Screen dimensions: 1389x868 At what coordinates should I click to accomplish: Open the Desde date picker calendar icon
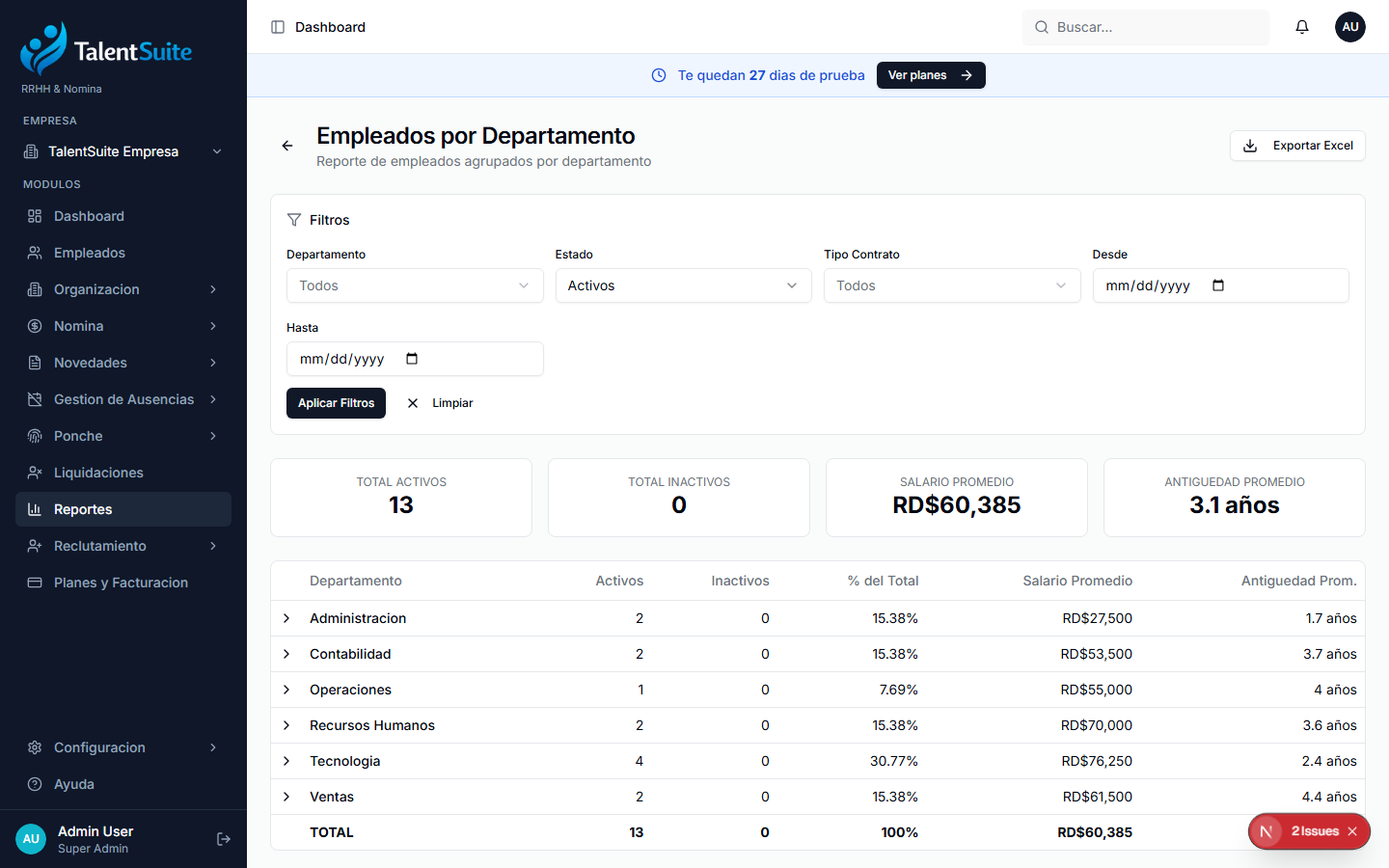tap(1218, 285)
